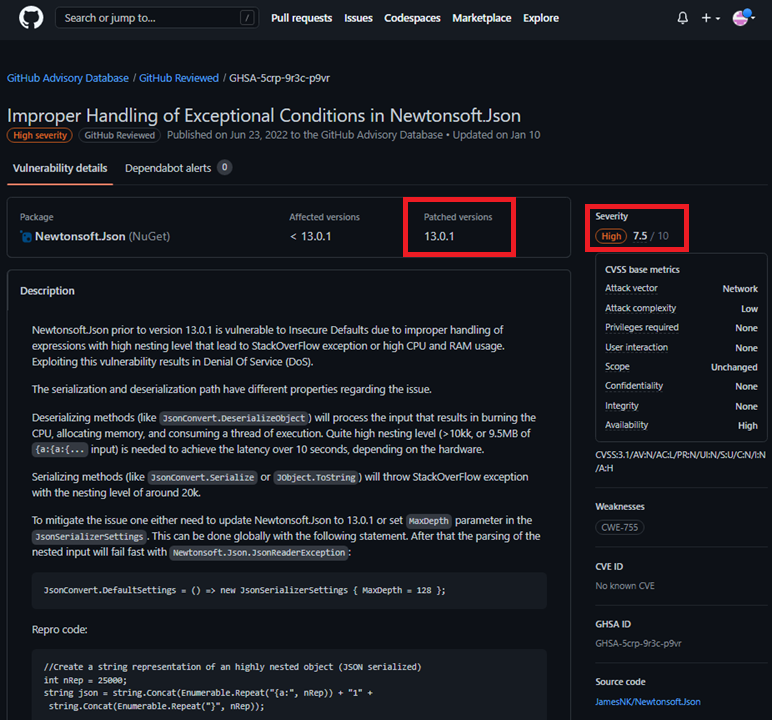Screen dimensions: 772x720
Task: Click the GHSA-5crp-9r3c-p9vr ID in sidebar
Action: tap(639, 644)
